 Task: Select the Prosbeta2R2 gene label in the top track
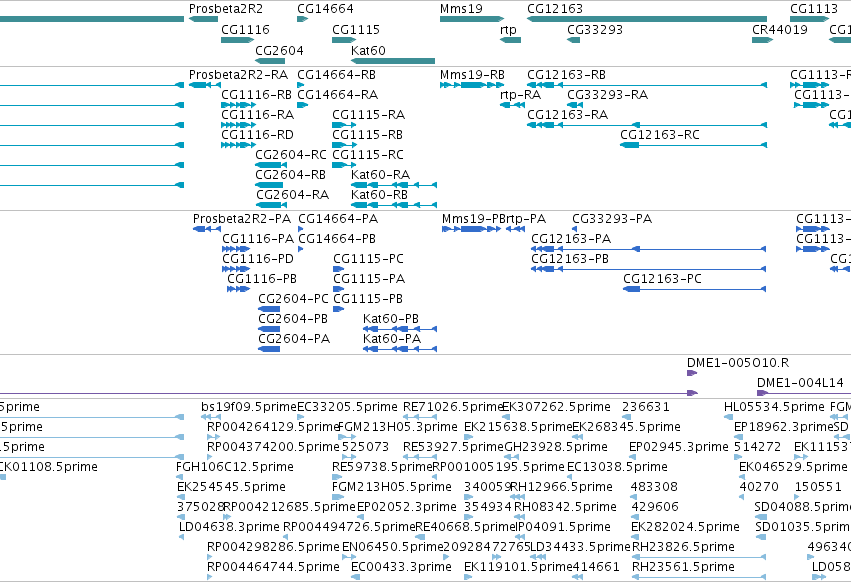(226, 9)
